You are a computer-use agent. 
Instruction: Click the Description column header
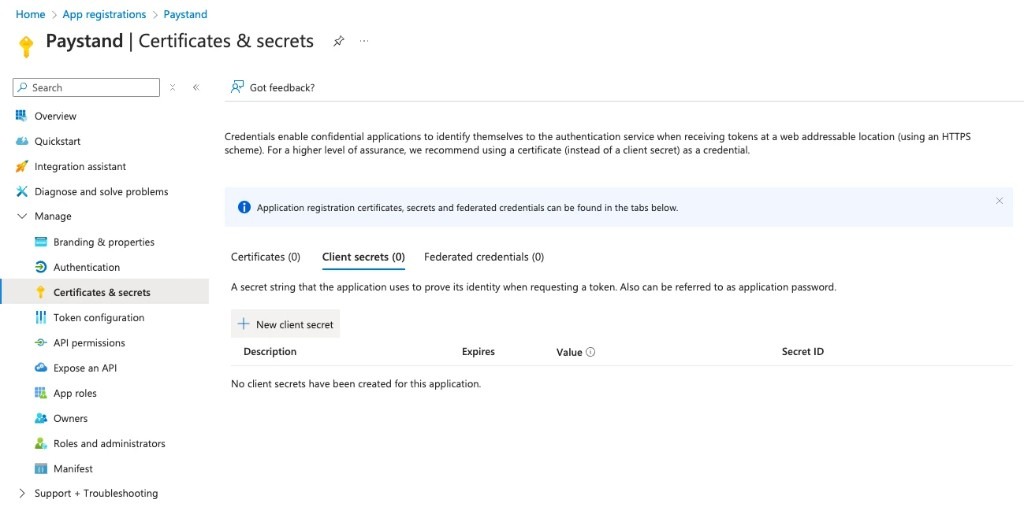[x=270, y=351]
